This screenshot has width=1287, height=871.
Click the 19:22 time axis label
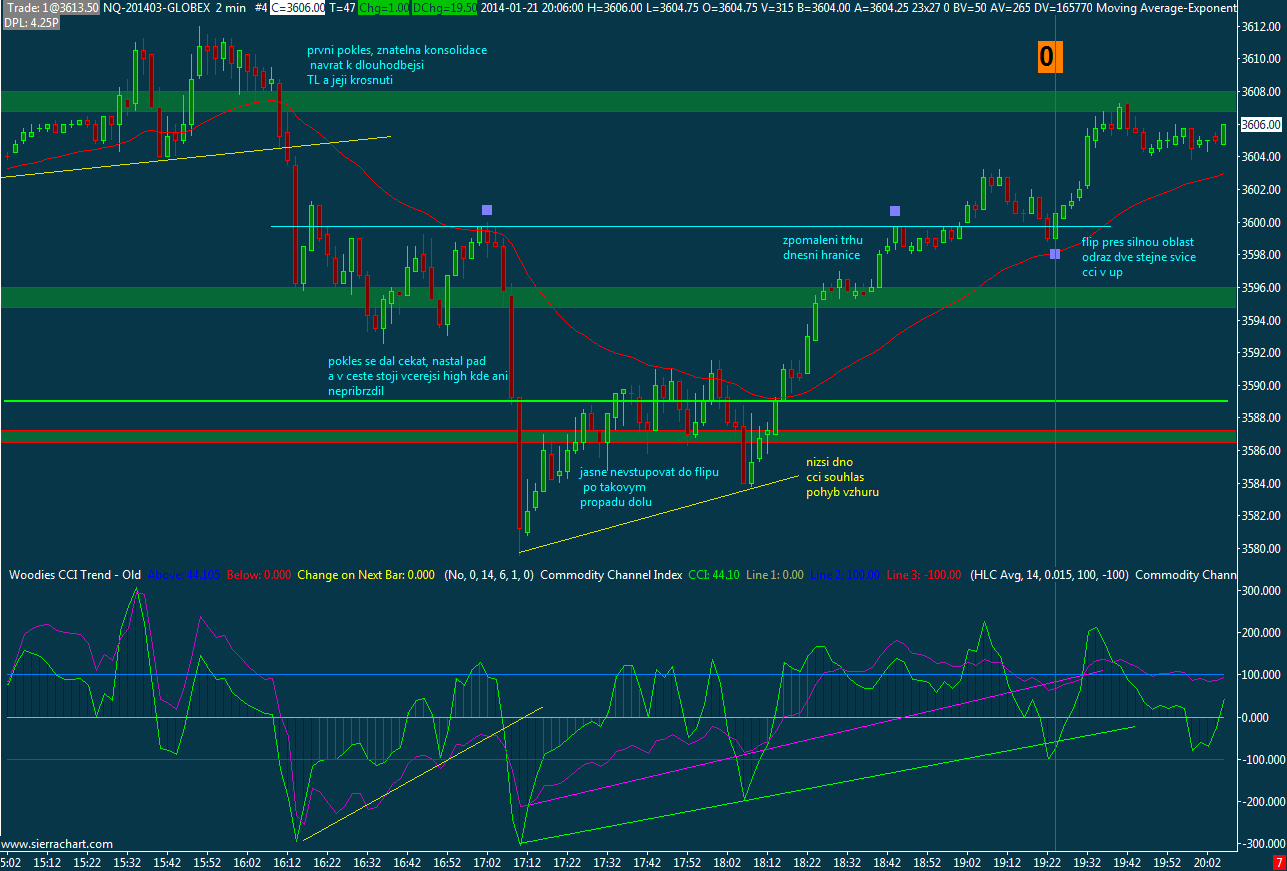click(1047, 862)
